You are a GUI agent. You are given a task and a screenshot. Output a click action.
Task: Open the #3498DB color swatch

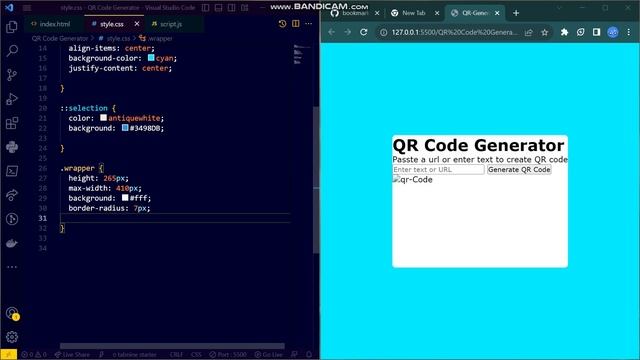click(125, 128)
